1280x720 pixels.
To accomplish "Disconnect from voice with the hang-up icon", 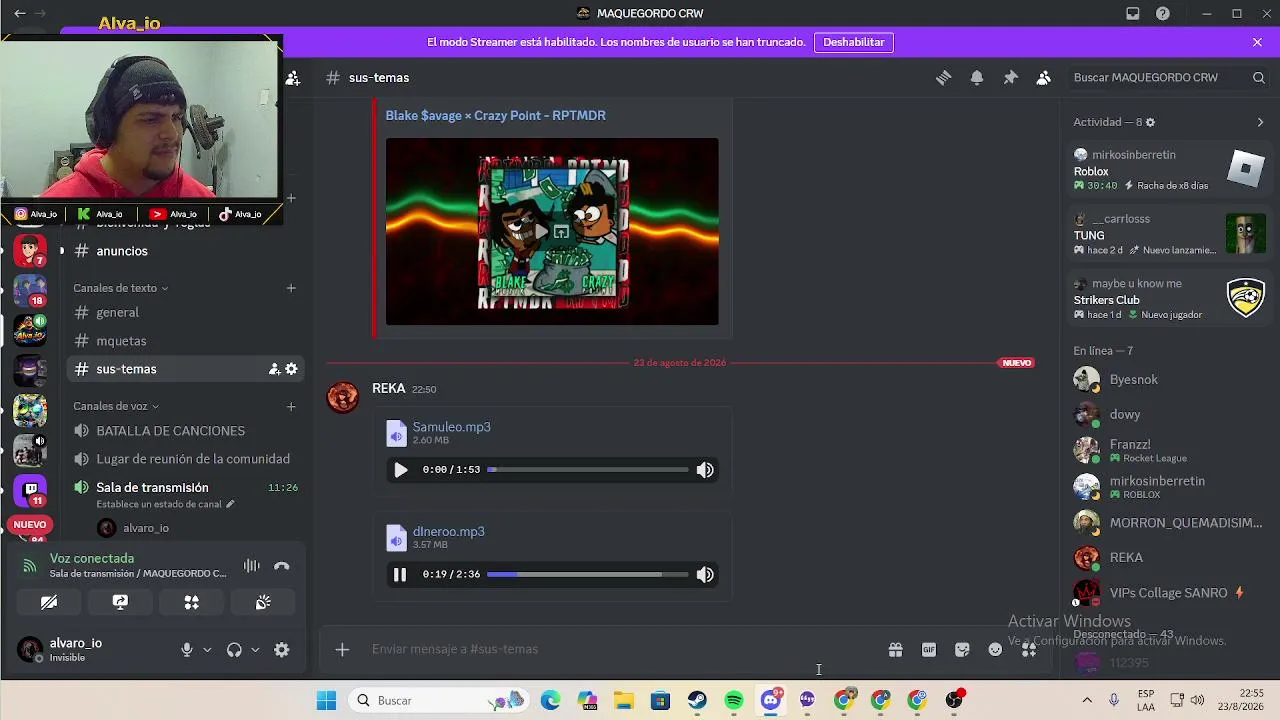I will point(282,566).
